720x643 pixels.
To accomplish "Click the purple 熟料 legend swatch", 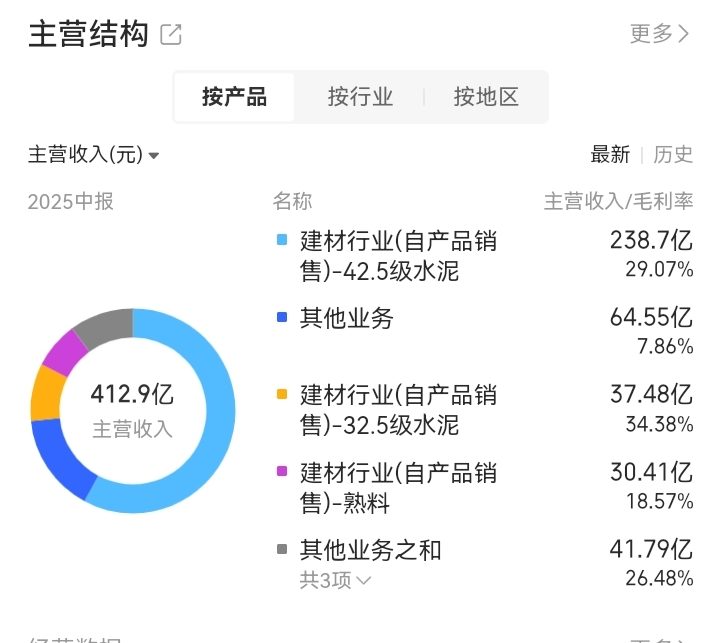I will coord(282,470).
